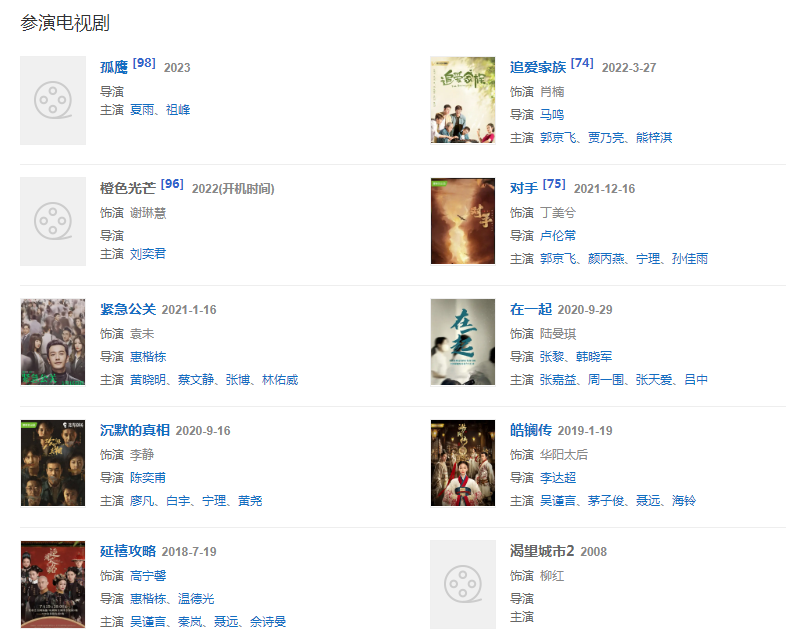The width and height of the screenshot is (786, 643).
Task: Click reference [98] next to 孤鹰
Action: [144, 63]
